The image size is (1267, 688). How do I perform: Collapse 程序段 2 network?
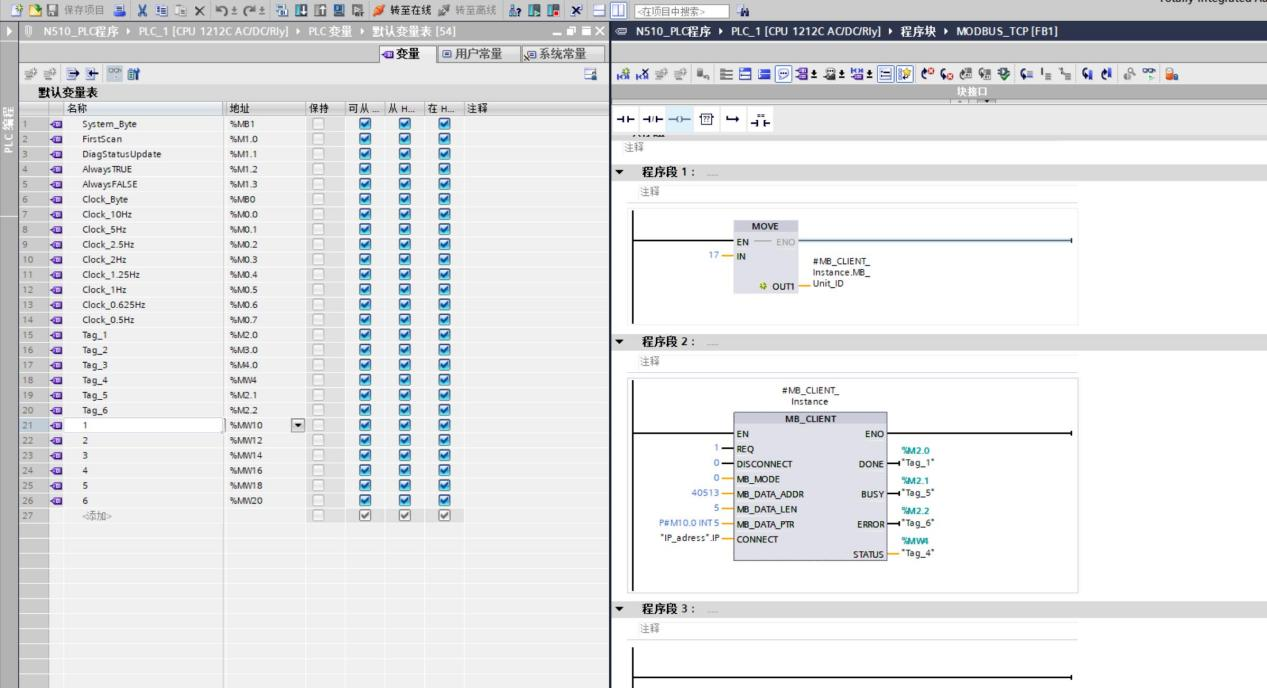[x=621, y=342]
